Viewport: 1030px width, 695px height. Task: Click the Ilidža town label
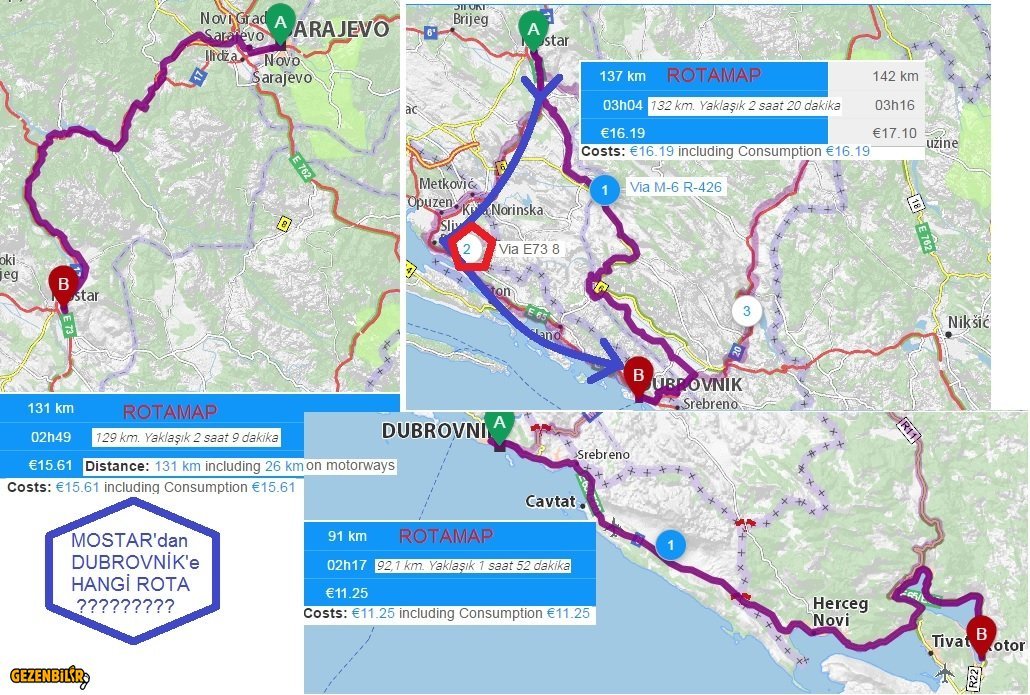click(221, 56)
